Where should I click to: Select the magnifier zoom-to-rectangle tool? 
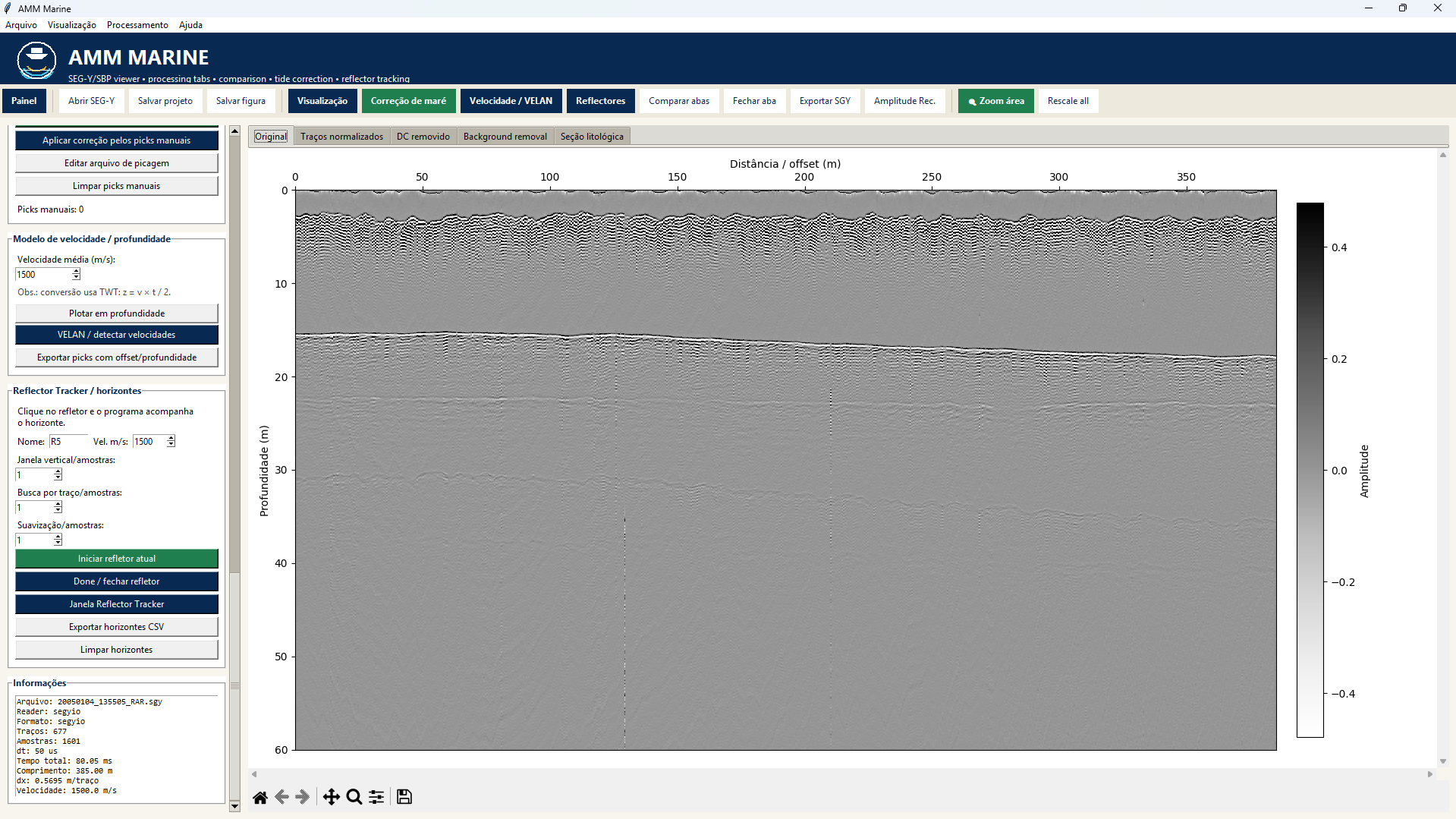[354, 797]
